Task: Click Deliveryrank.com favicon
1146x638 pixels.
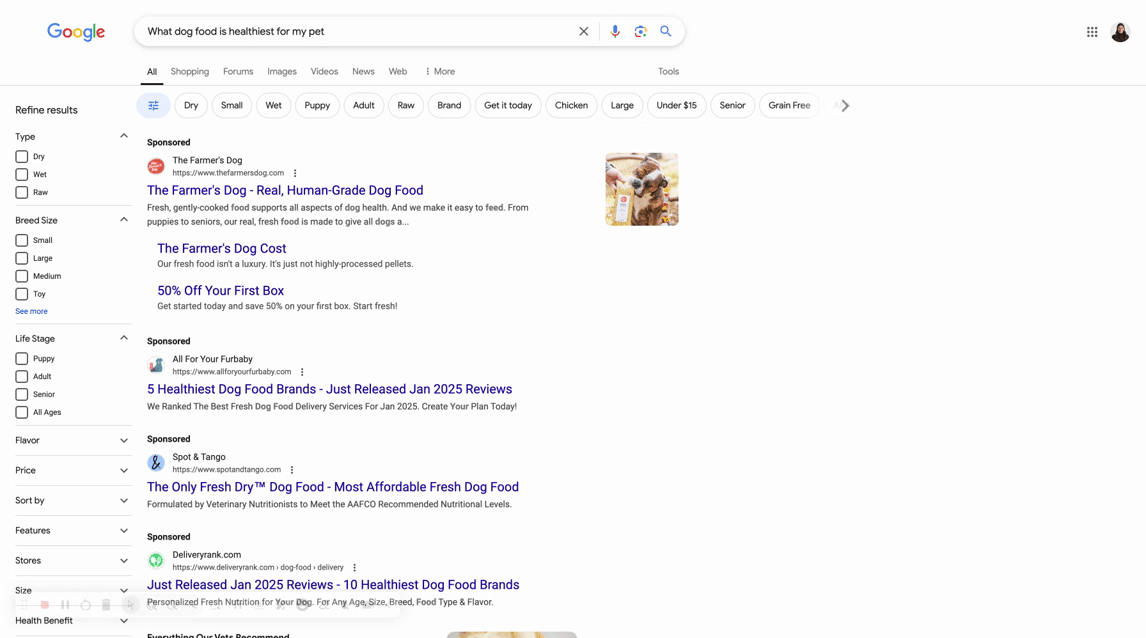Action: 156,561
